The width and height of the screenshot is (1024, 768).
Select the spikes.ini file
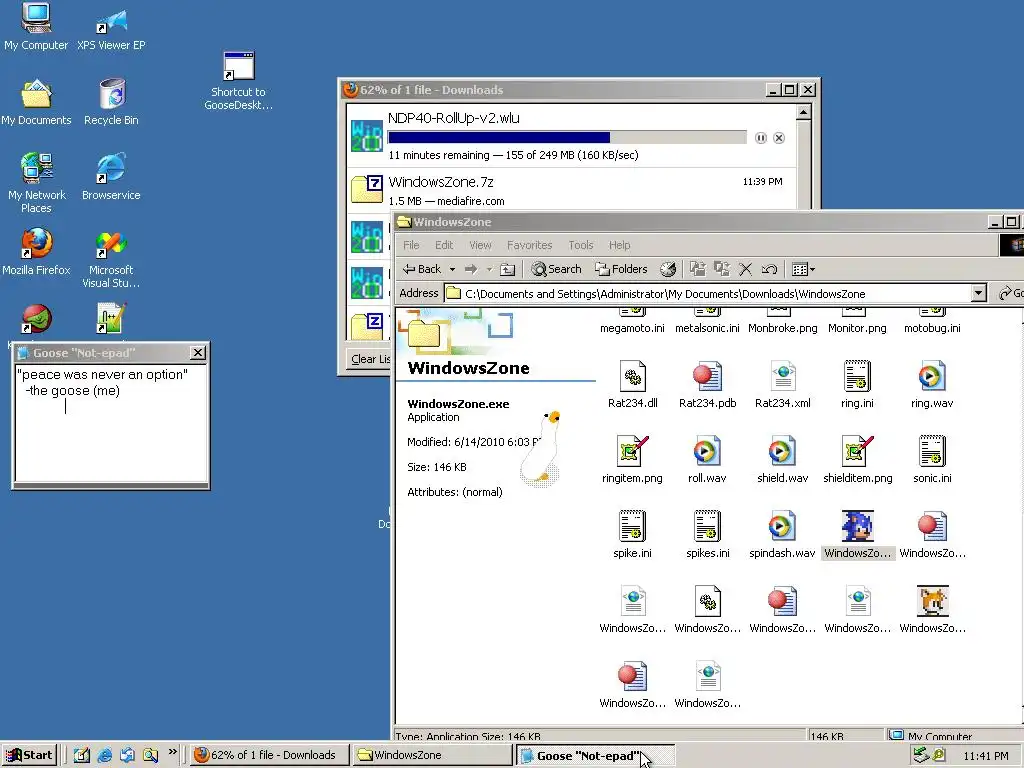click(707, 526)
